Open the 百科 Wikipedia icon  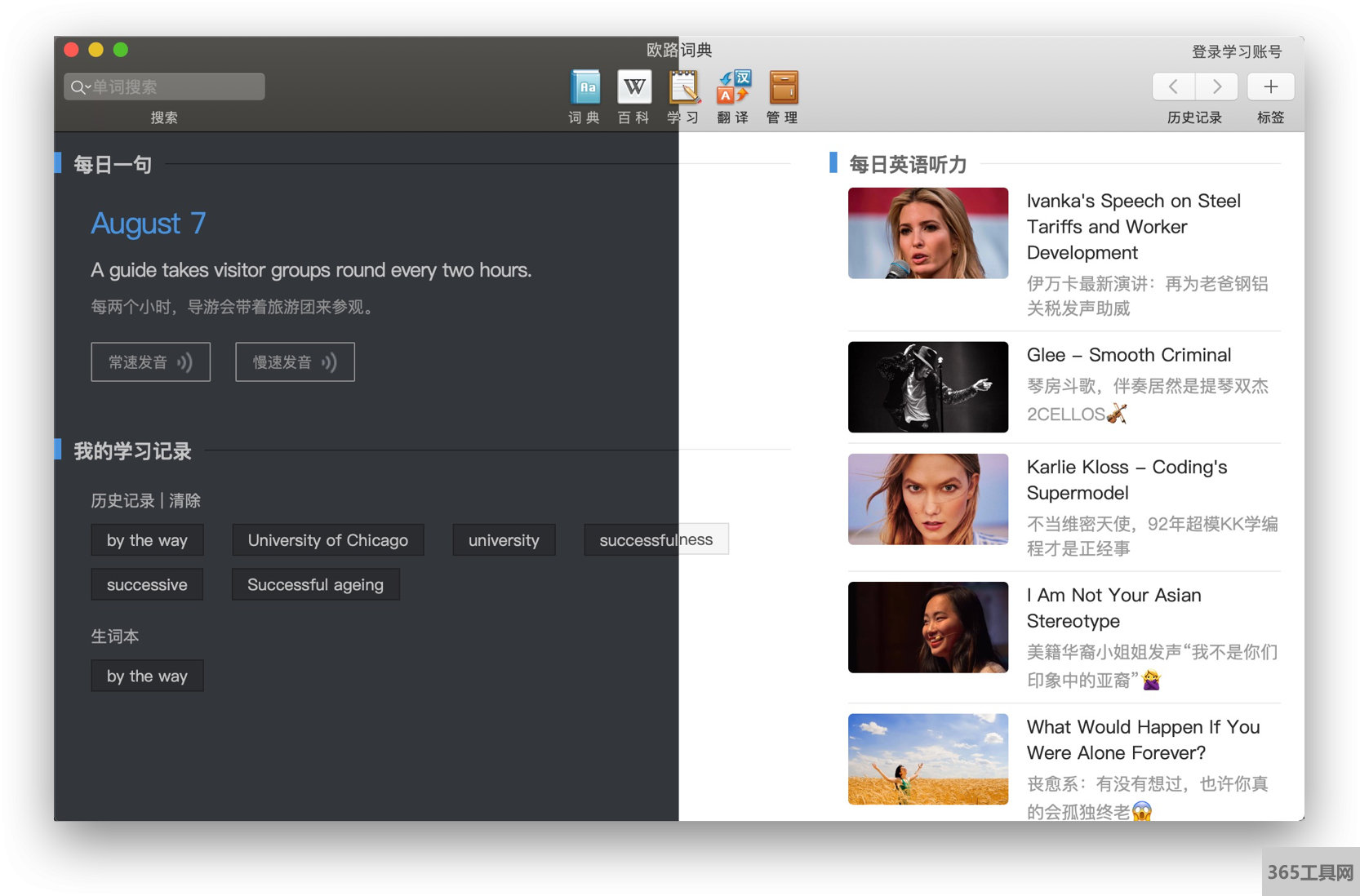click(x=633, y=88)
